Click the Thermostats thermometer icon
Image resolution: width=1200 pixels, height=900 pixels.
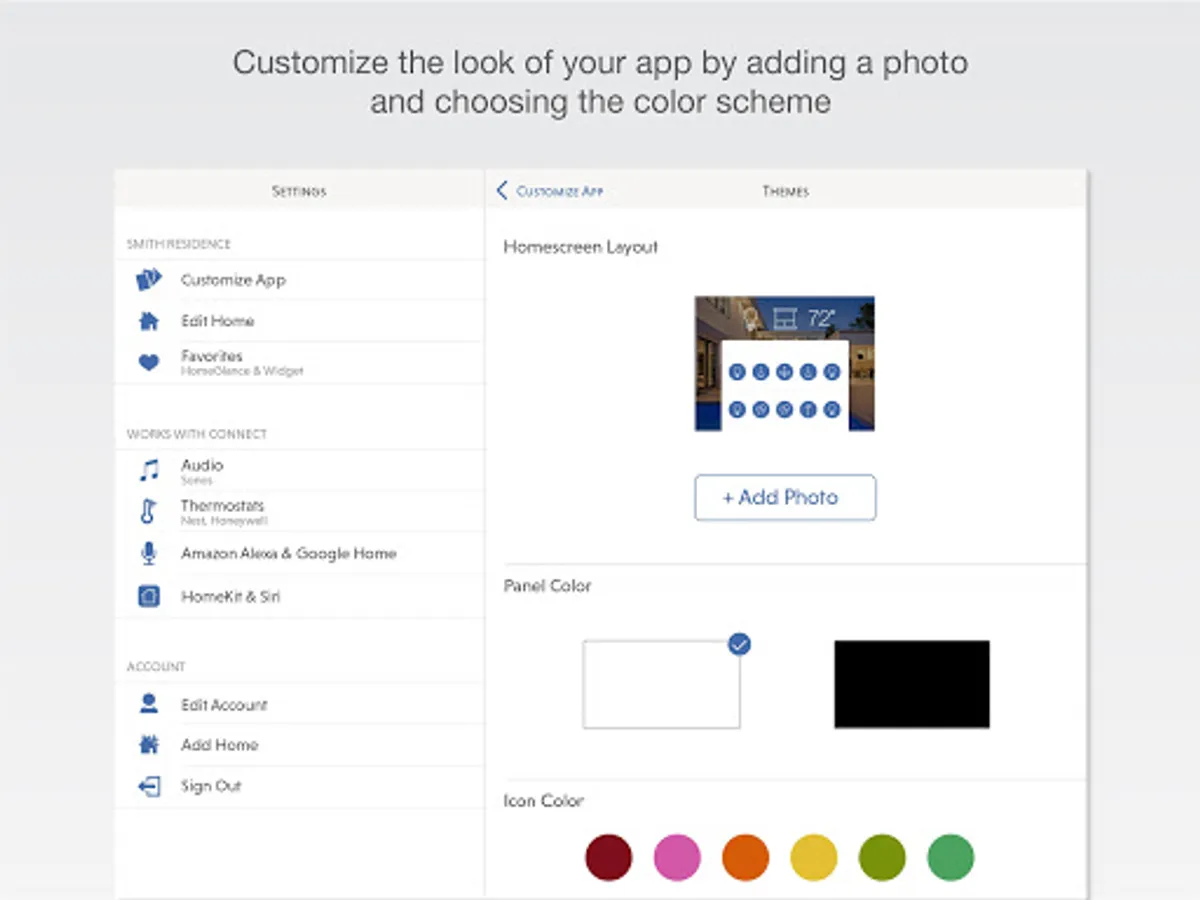pyautogui.click(x=149, y=511)
